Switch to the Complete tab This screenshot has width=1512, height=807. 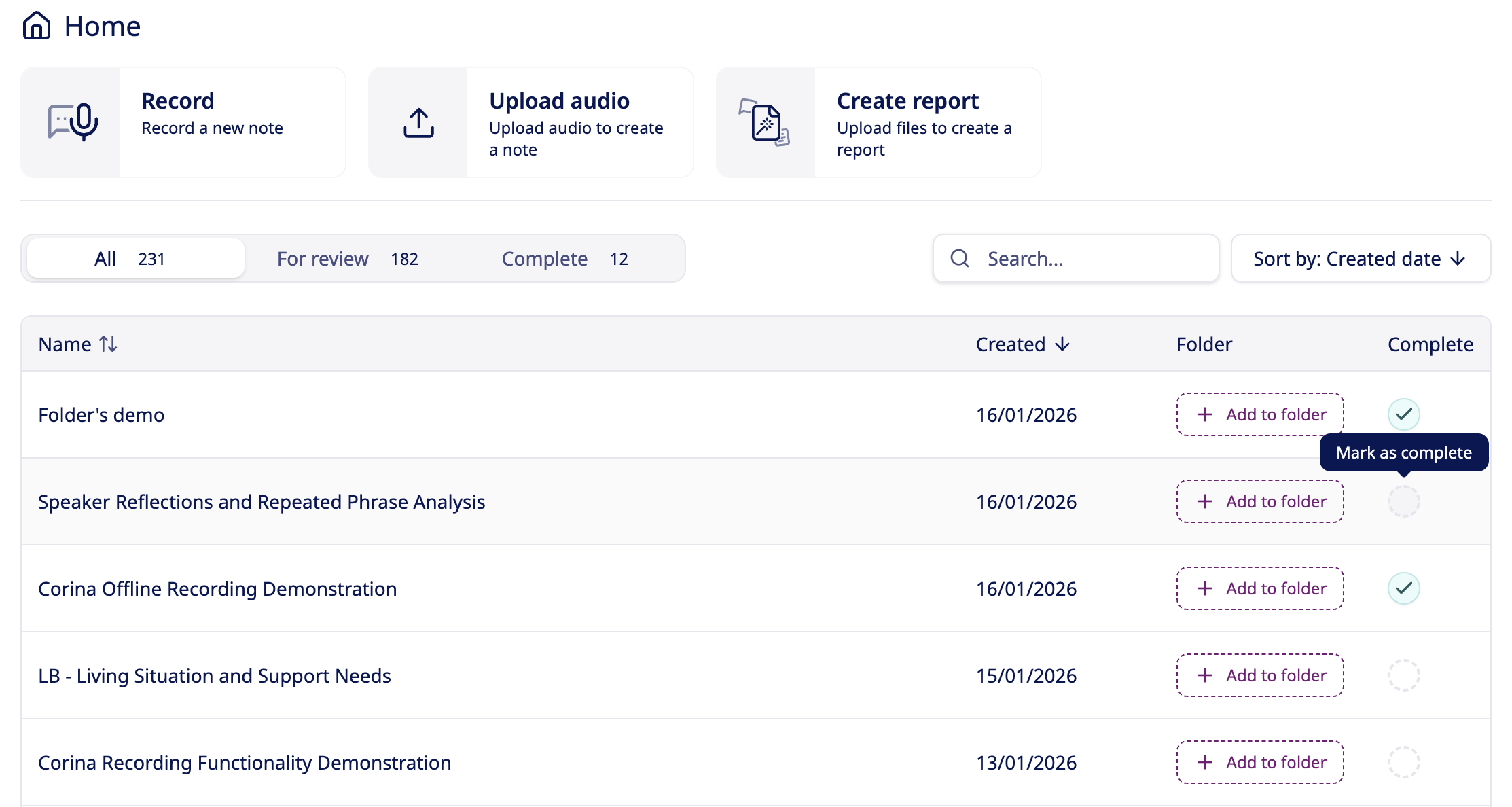(x=564, y=258)
